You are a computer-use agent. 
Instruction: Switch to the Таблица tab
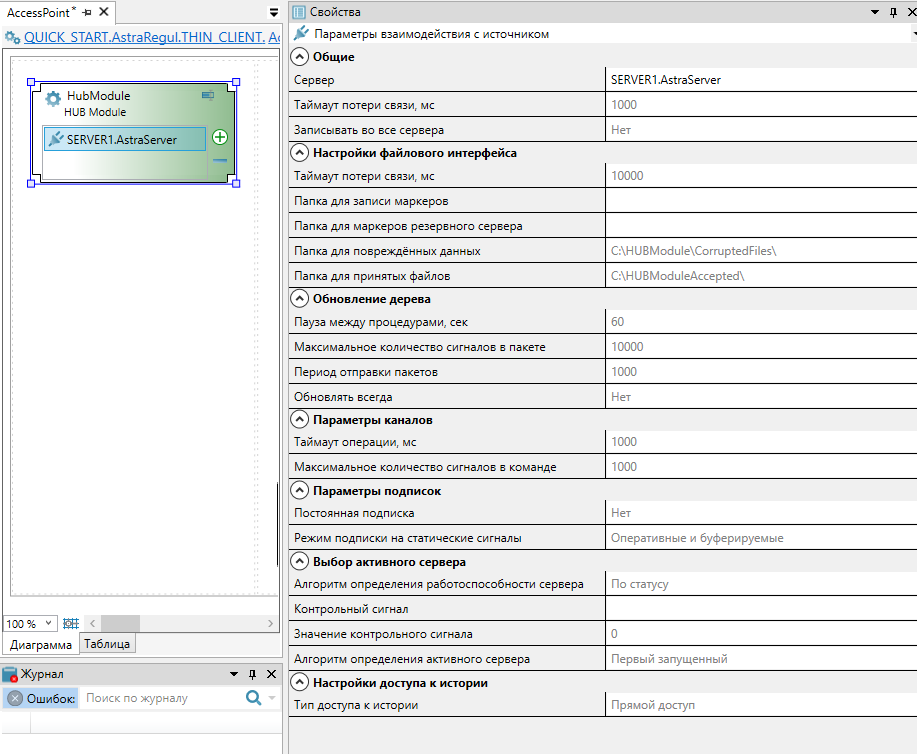tap(108, 644)
